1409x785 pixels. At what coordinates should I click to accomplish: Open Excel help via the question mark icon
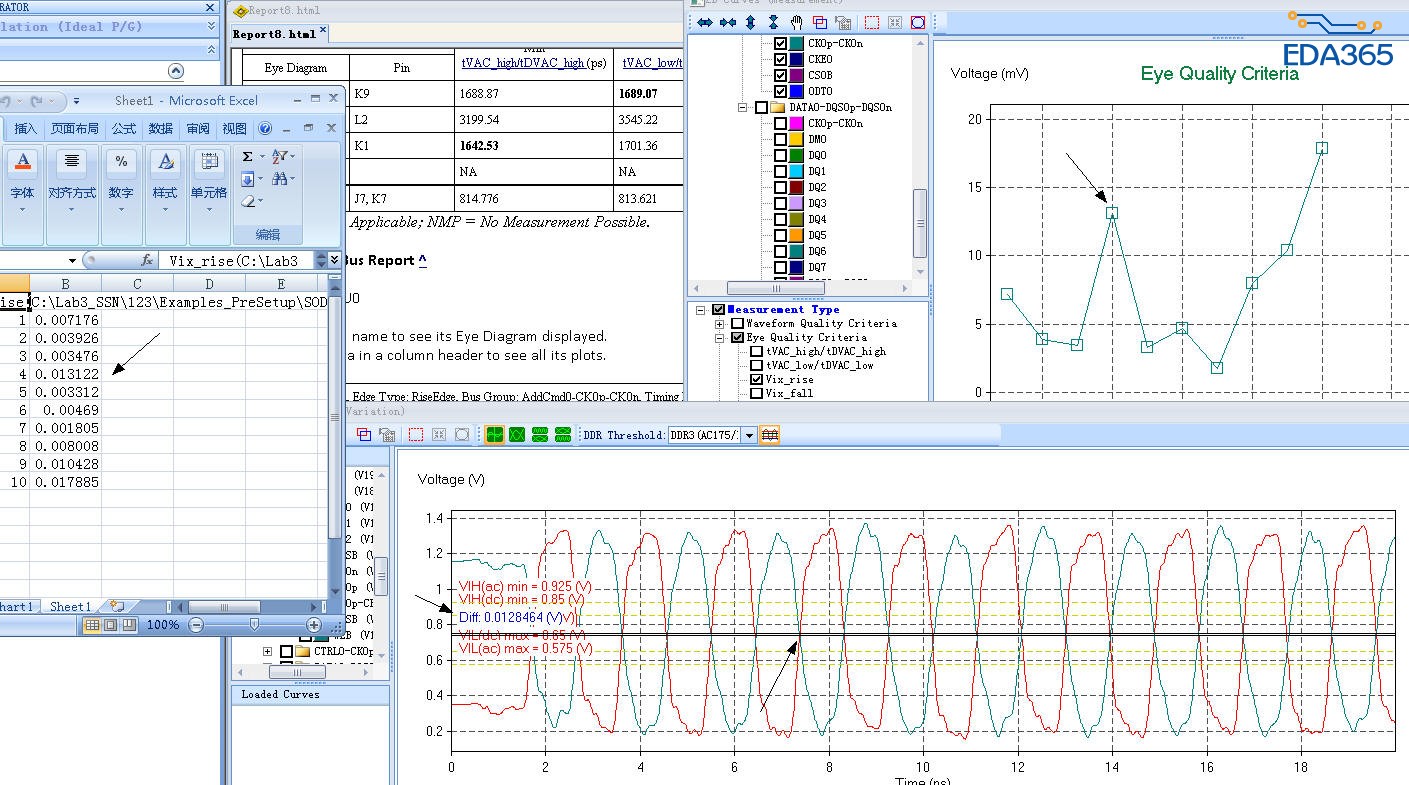point(265,128)
